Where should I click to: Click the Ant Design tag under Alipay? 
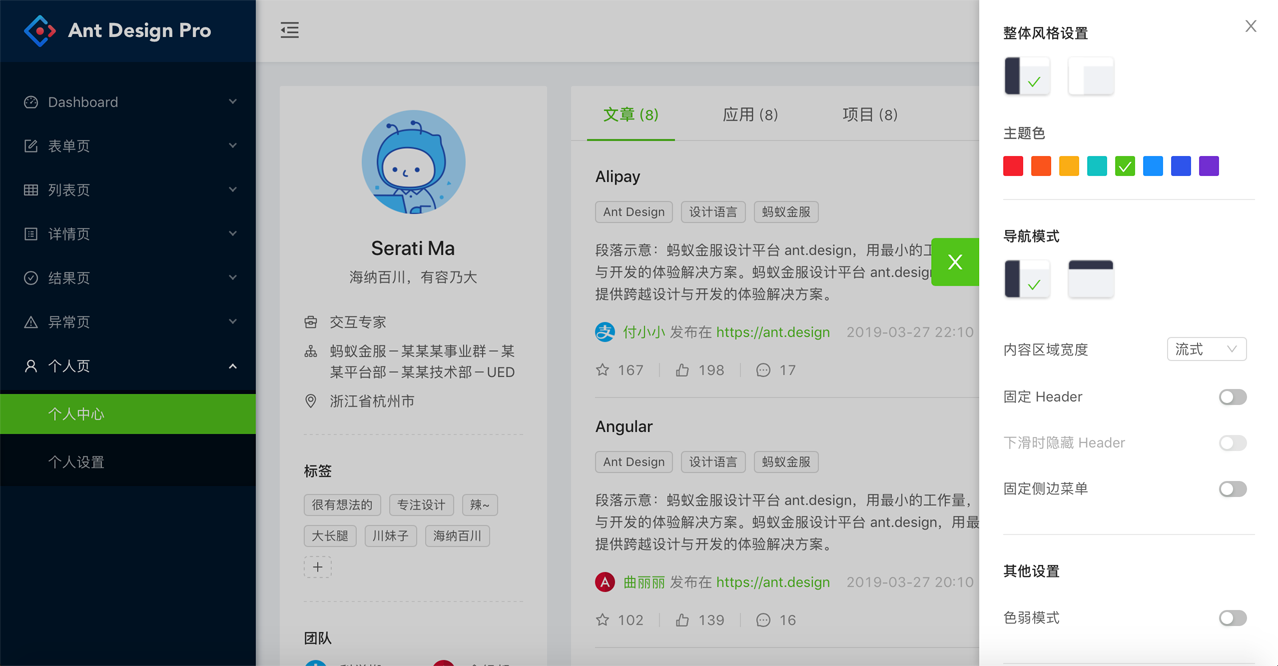click(x=634, y=212)
